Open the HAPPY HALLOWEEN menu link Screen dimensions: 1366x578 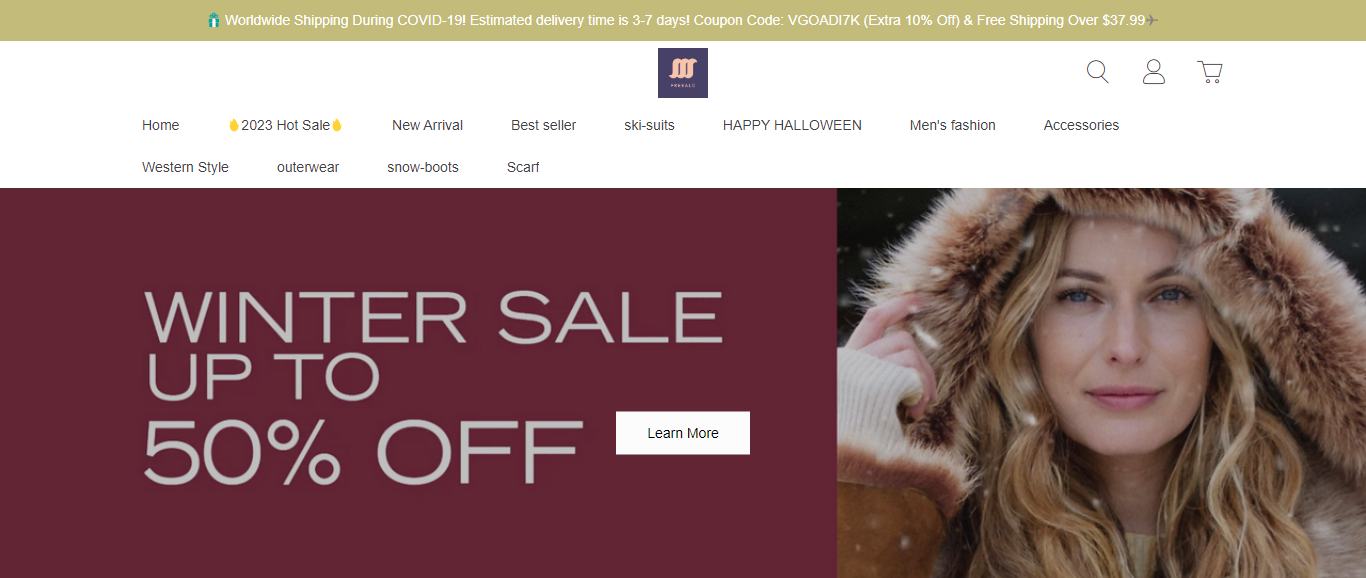click(792, 125)
